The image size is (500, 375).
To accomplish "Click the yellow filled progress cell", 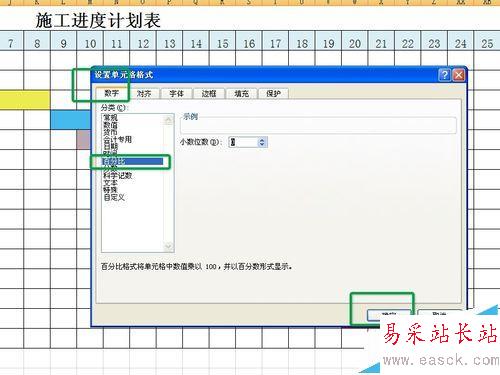I will tap(25, 100).
